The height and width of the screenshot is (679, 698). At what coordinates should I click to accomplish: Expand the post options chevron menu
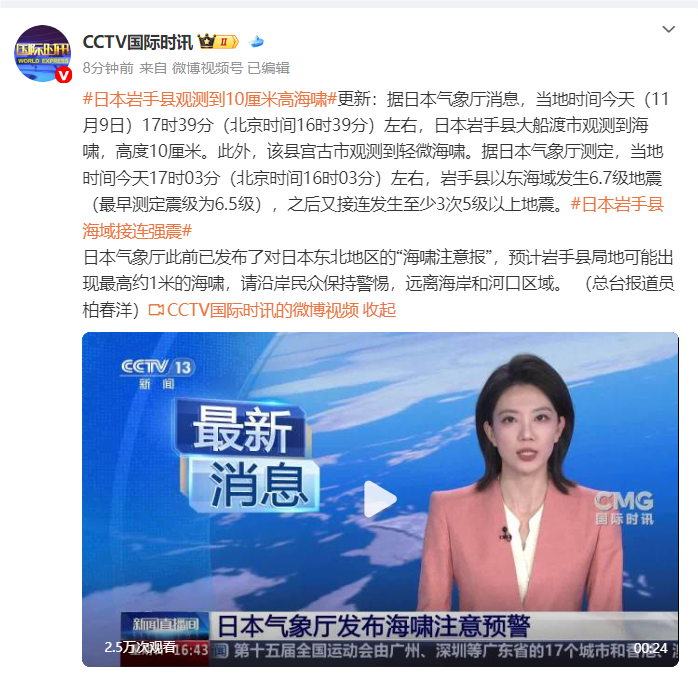pos(669,29)
